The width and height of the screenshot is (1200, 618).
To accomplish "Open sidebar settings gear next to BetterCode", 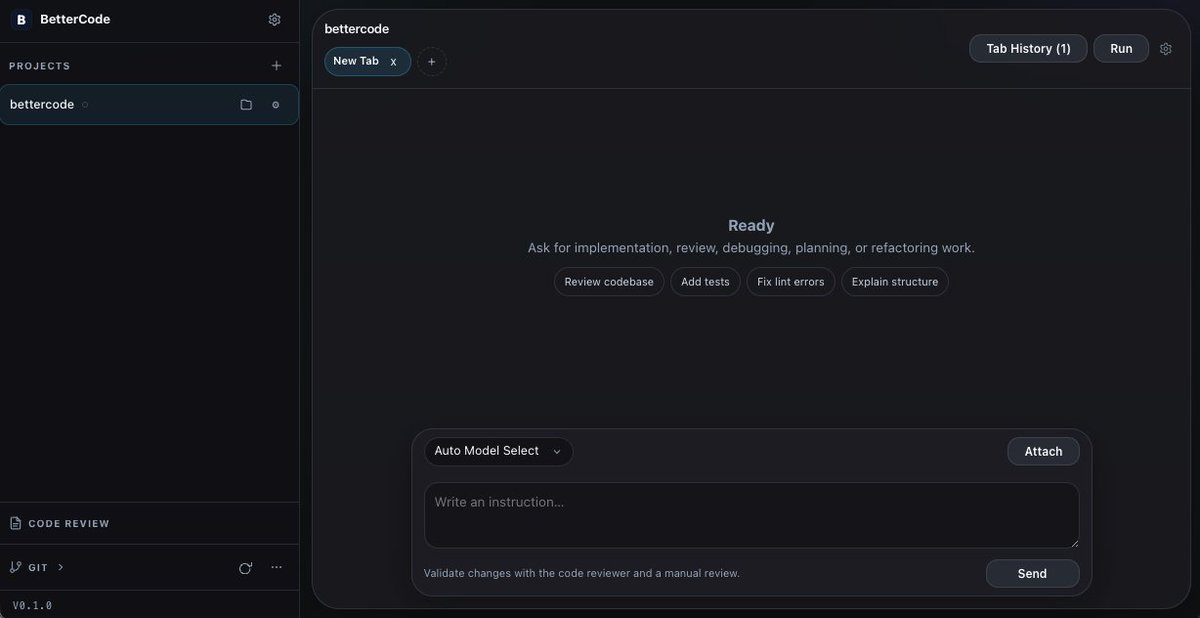I will (275, 19).
